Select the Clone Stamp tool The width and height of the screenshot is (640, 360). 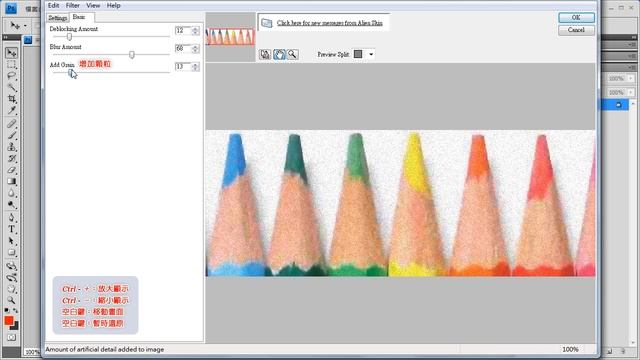click(11, 147)
